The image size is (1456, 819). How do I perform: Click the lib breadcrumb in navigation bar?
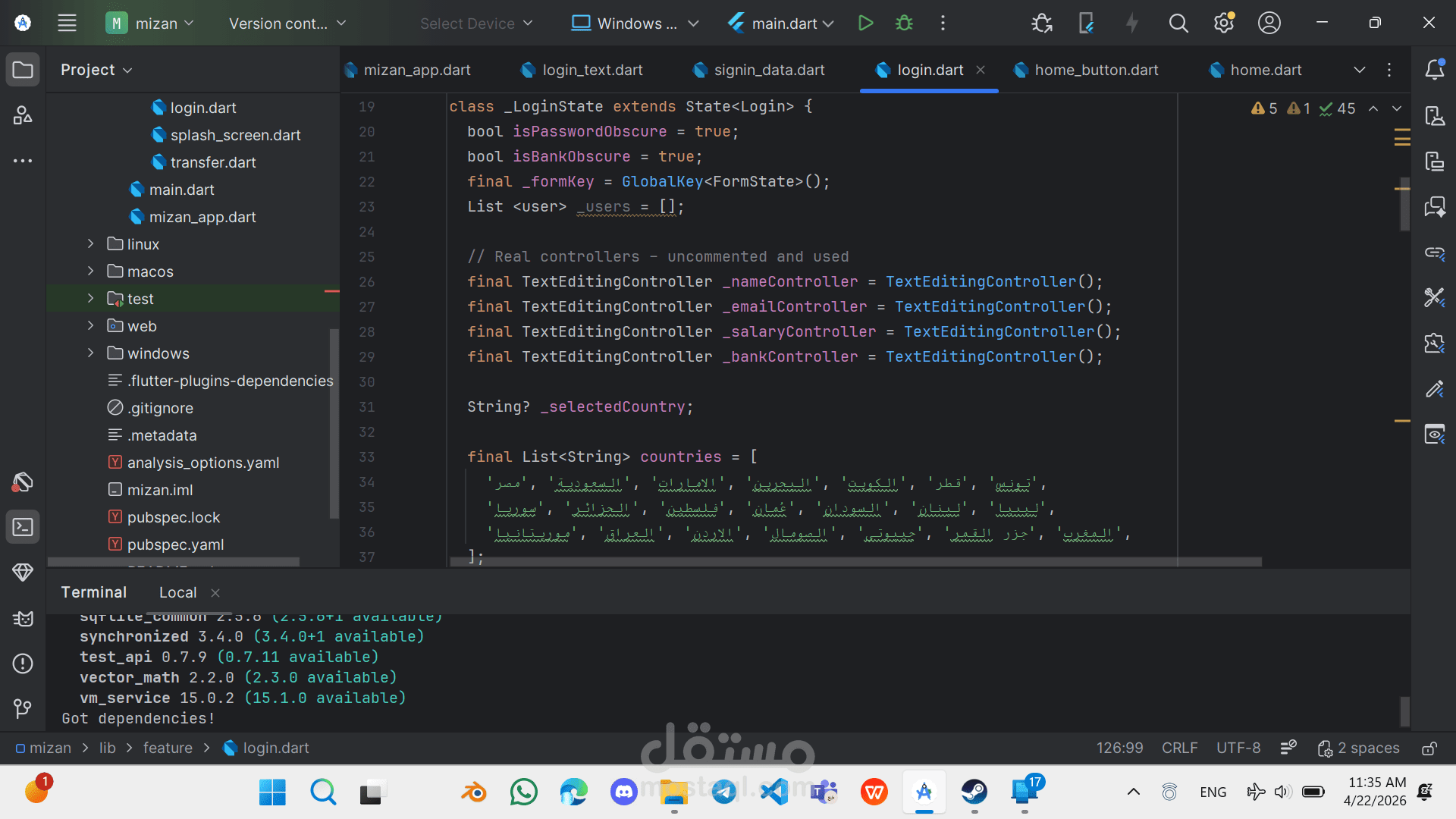[x=108, y=748]
